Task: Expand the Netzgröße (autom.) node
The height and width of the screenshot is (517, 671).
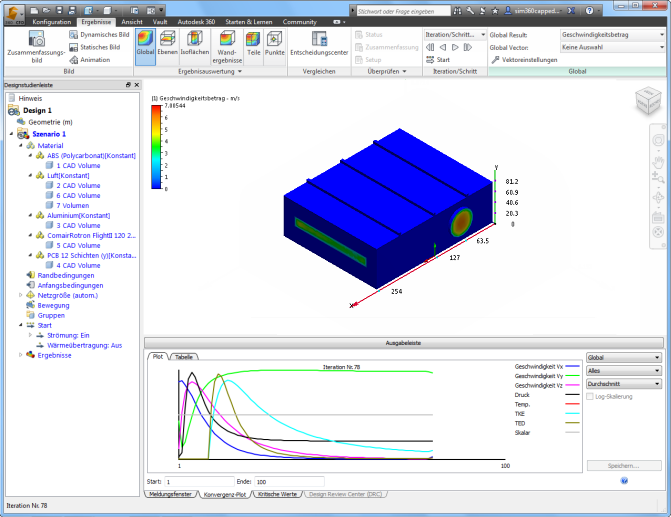Action: pyautogui.click(x=20, y=295)
